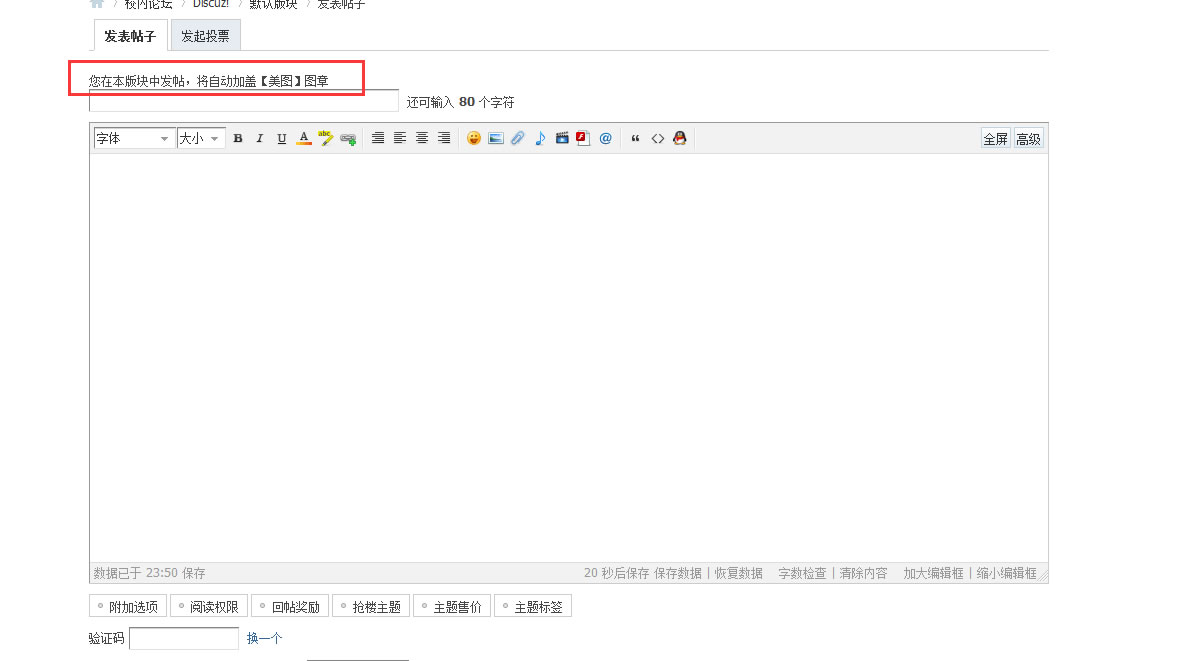The image size is (1201, 661).
Task: Click the post title input field
Action: [x=244, y=101]
